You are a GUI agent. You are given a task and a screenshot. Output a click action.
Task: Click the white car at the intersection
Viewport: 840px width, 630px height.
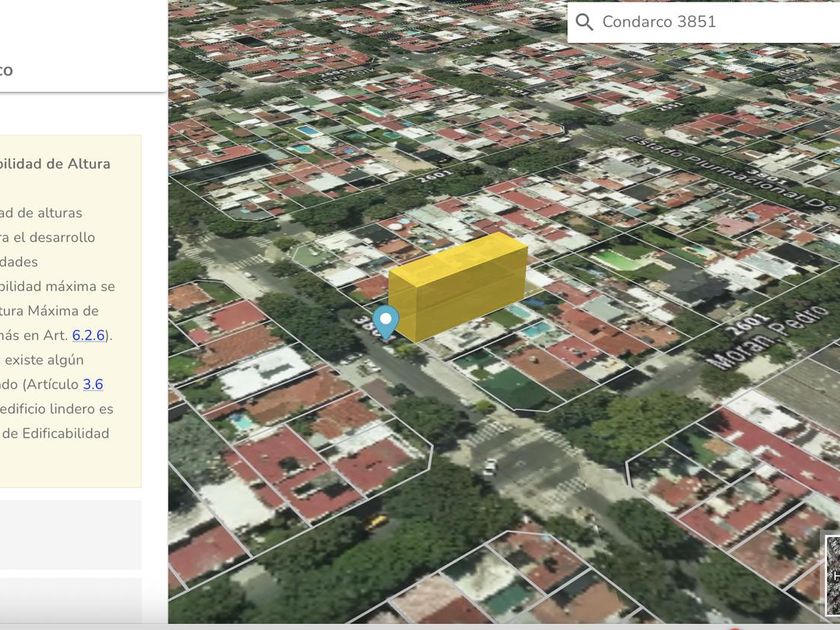click(x=490, y=466)
